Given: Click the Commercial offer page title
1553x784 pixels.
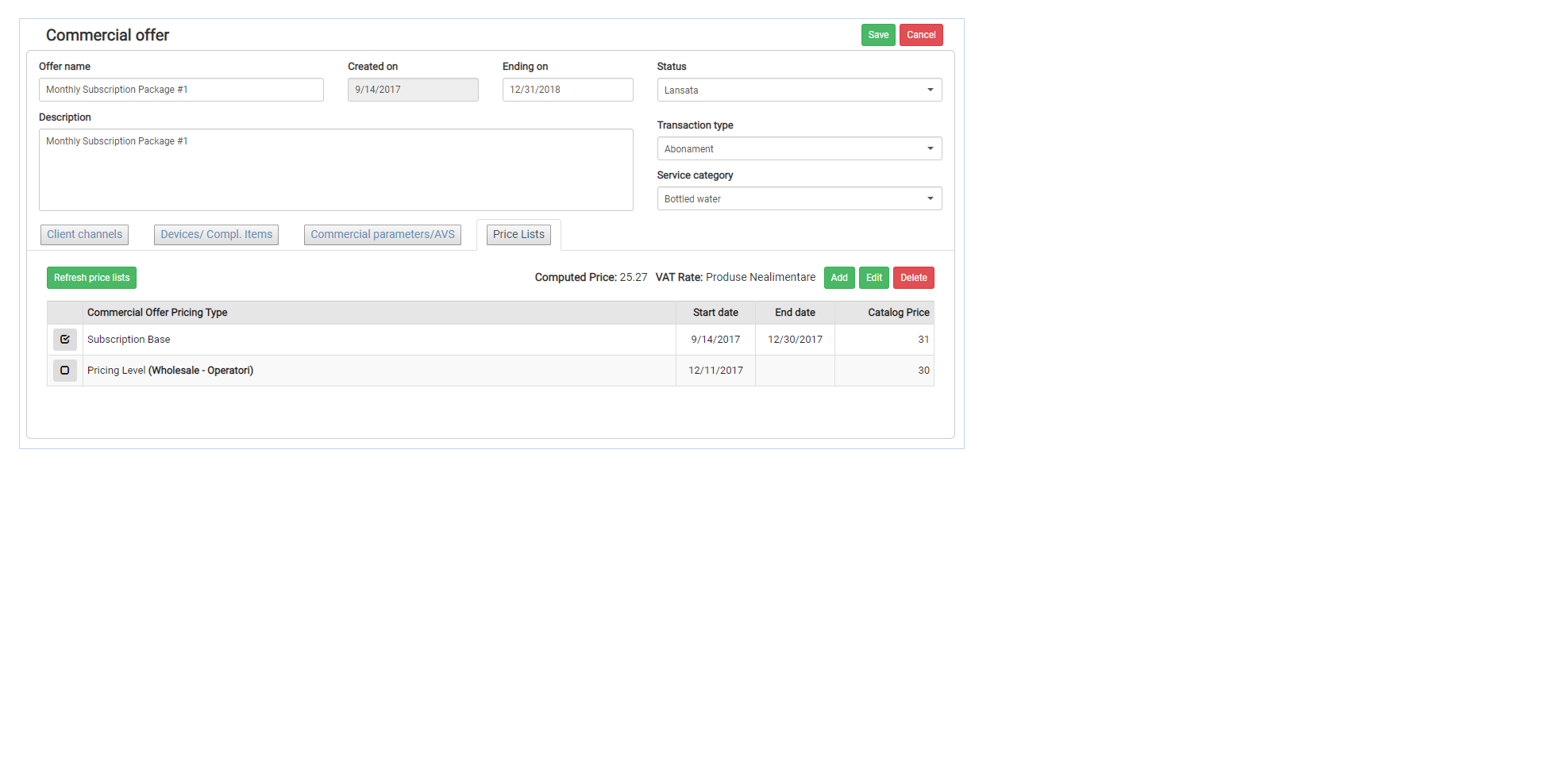Looking at the screenshot, I should [x=107, y=36].
